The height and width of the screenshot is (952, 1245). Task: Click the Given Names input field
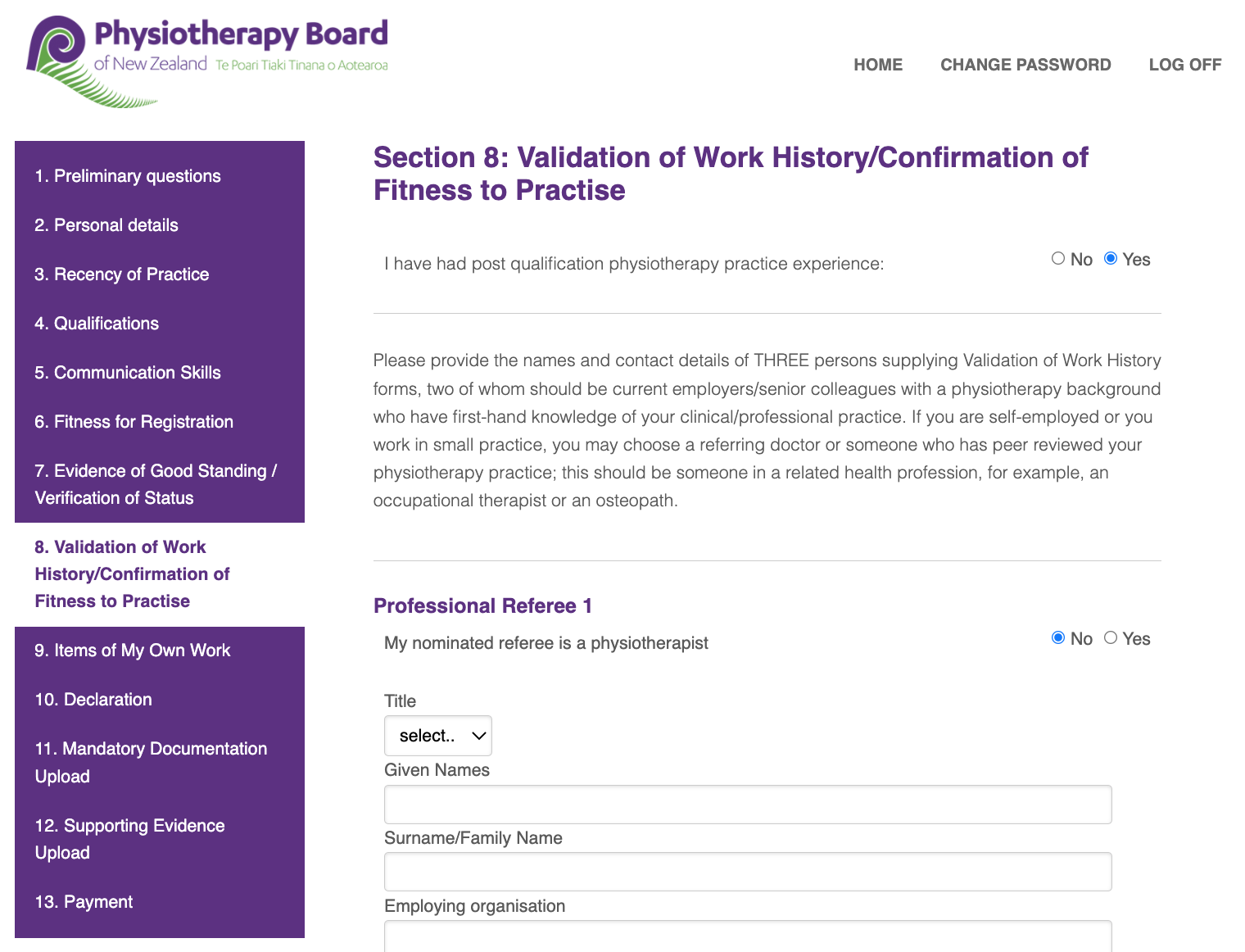pos(748,805)
